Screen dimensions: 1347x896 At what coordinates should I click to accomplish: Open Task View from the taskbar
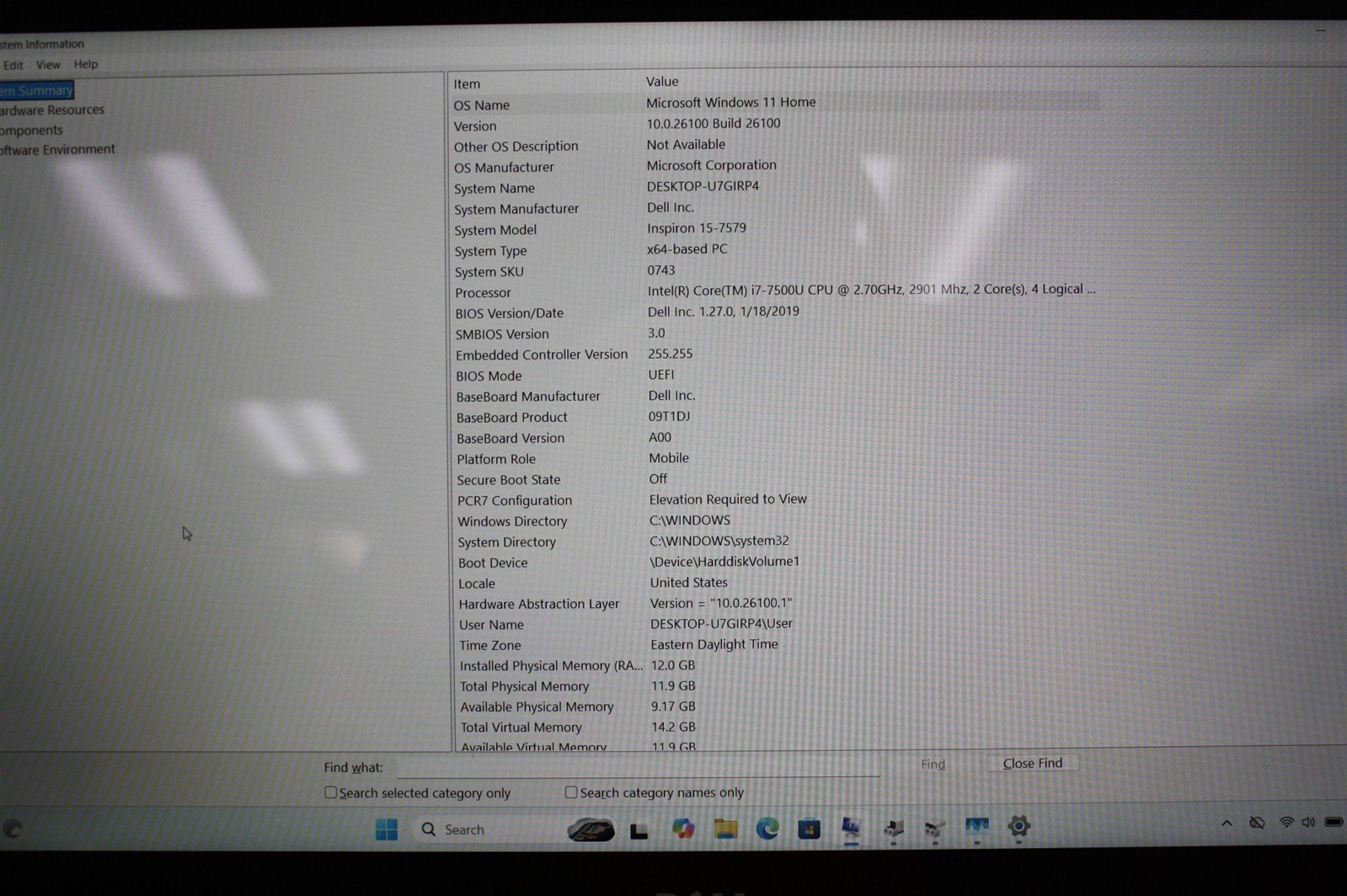[x=639, y=831]
